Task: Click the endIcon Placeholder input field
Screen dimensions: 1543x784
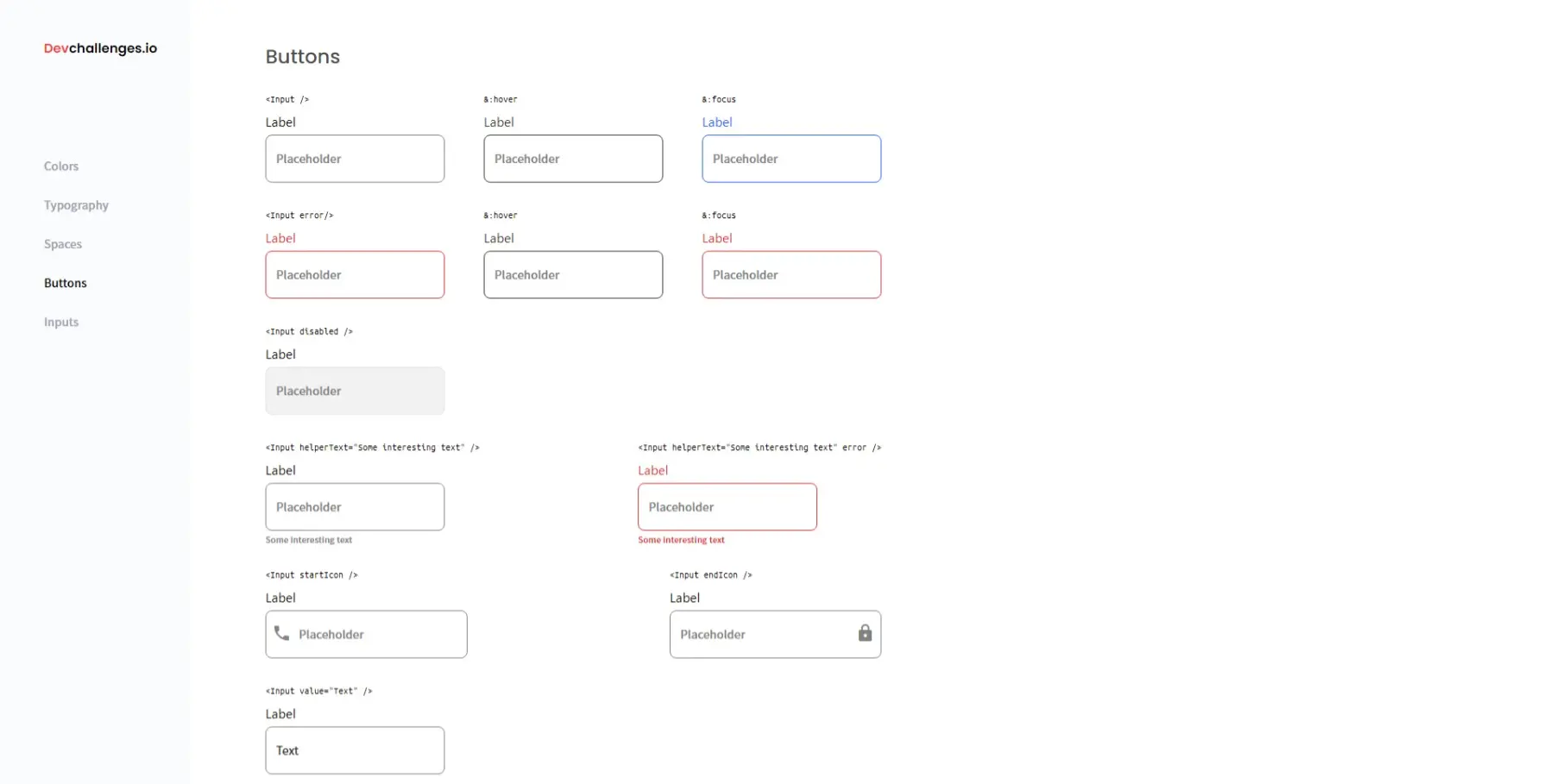Action: coord(759,634)
